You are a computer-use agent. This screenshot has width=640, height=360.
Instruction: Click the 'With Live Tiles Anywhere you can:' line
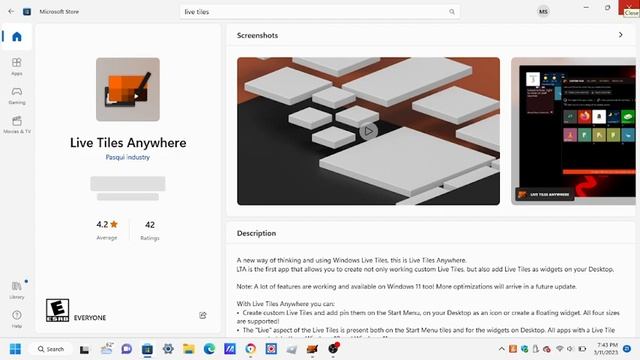[x=286, y=304]
